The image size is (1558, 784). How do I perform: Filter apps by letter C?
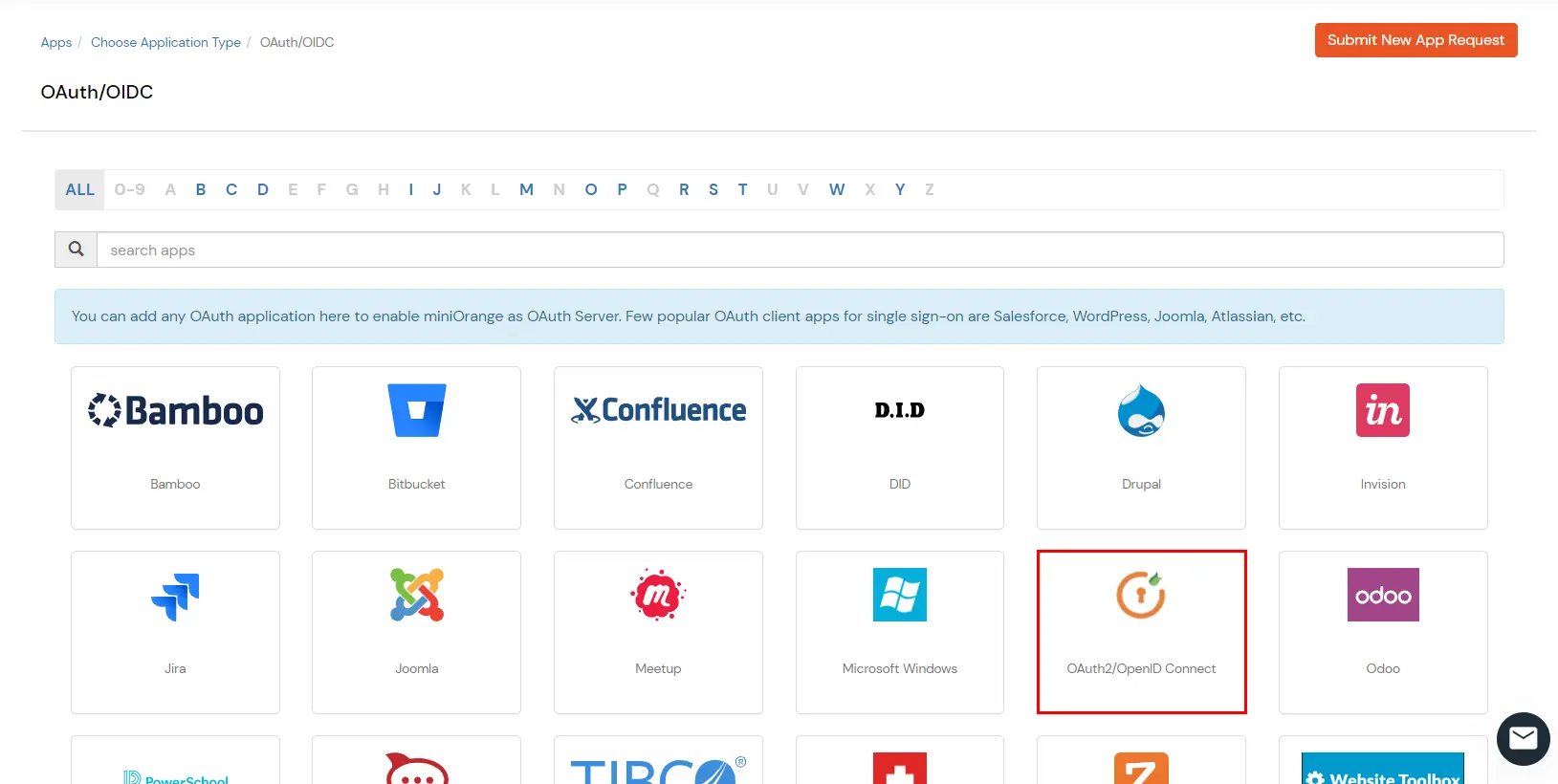[x=231, y=189]
